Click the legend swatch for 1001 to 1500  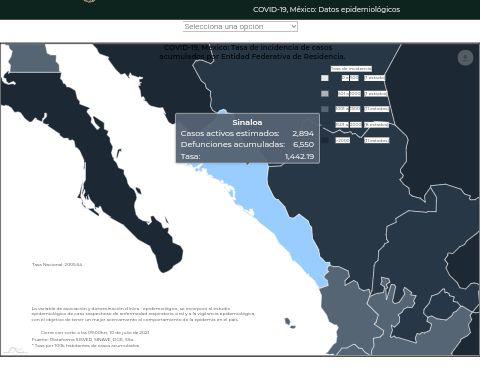325,109
